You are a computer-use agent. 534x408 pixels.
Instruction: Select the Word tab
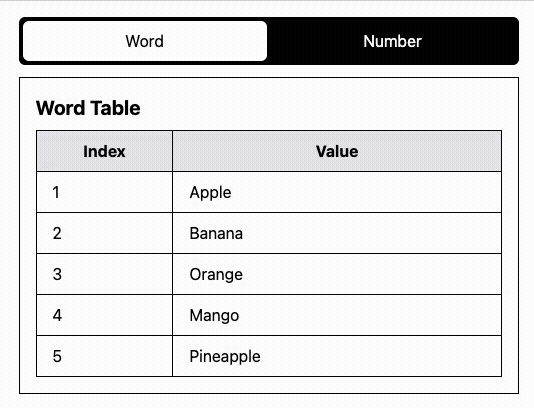[x=145, y=41]
